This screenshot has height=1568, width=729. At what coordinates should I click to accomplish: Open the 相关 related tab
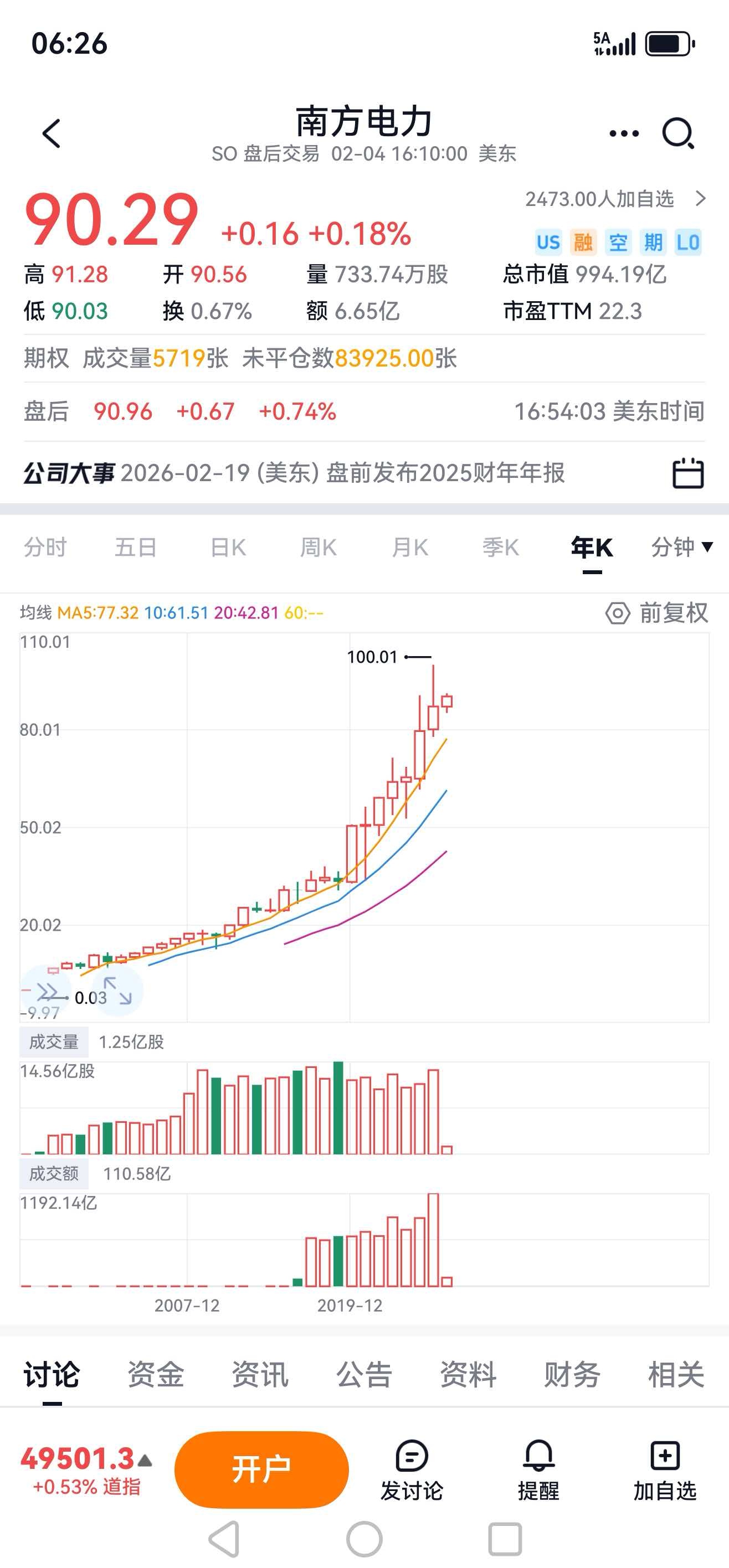[676, 1374]
